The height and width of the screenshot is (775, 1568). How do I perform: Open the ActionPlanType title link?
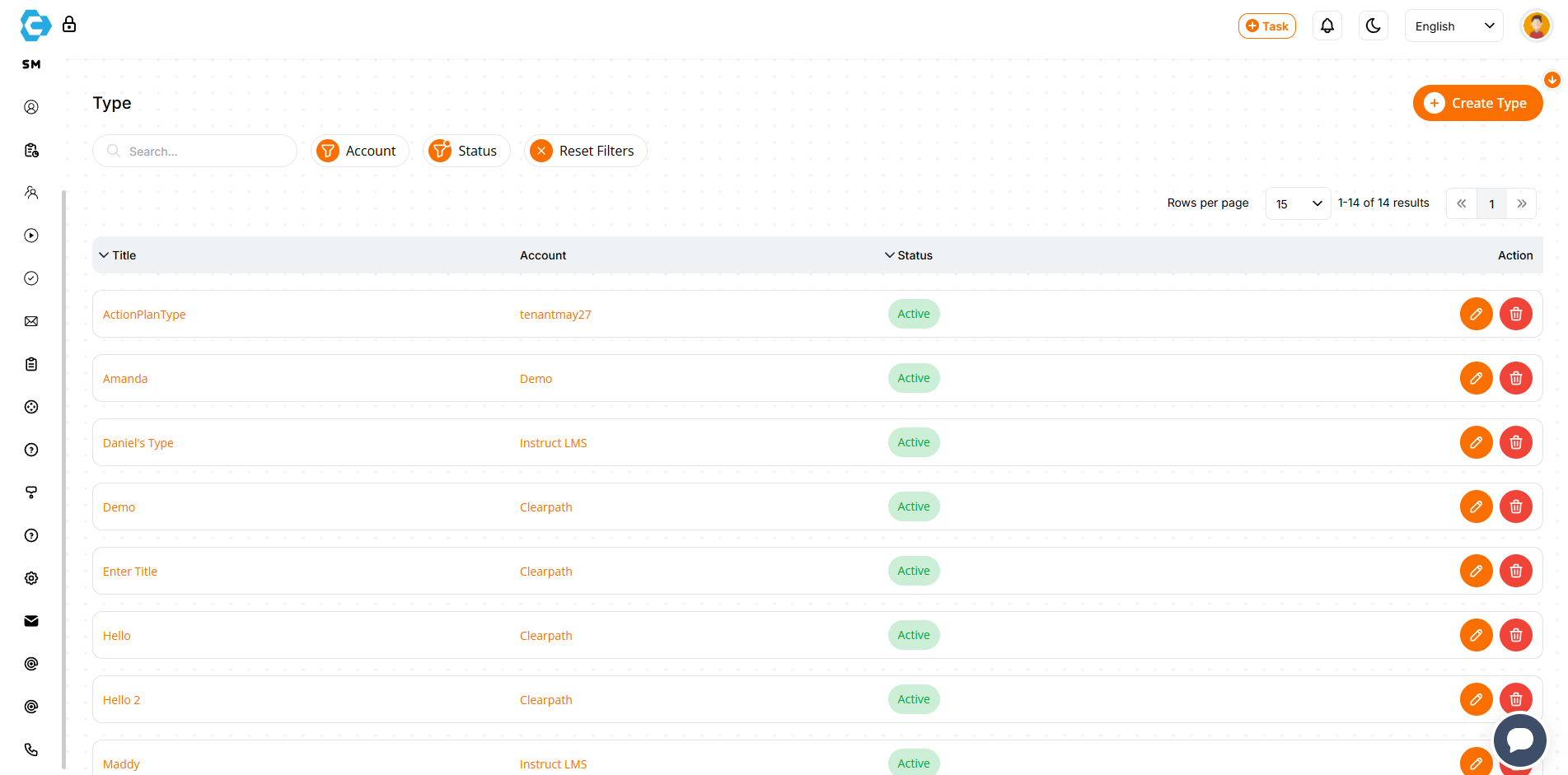[x=144, y=315]
